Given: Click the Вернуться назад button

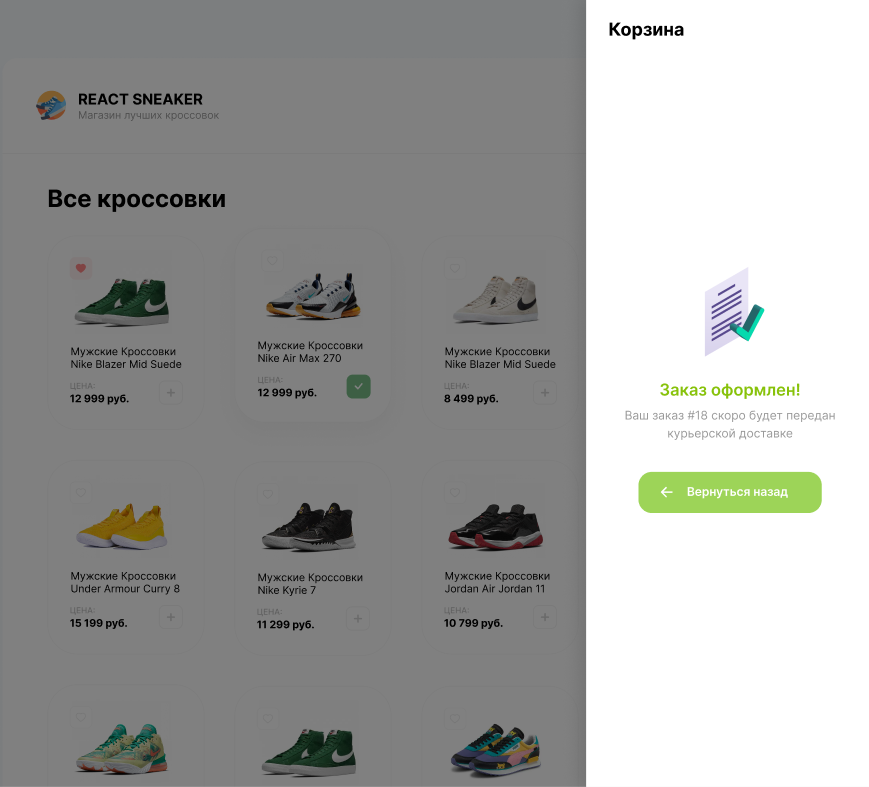Looking at the screenshot, I should [x=730, y=492].
